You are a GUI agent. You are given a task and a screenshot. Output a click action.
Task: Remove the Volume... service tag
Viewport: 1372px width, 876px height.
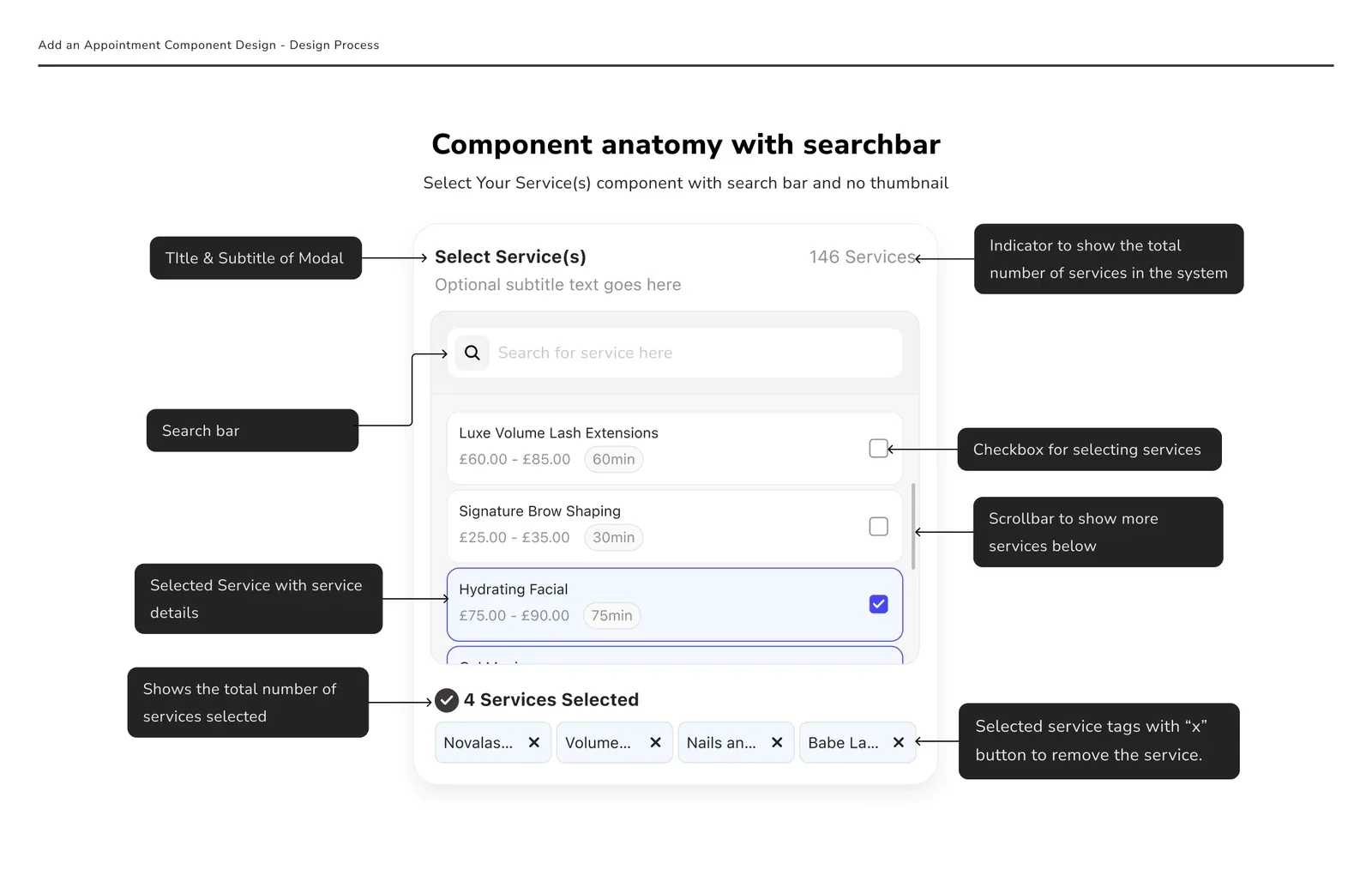[655, 743]
